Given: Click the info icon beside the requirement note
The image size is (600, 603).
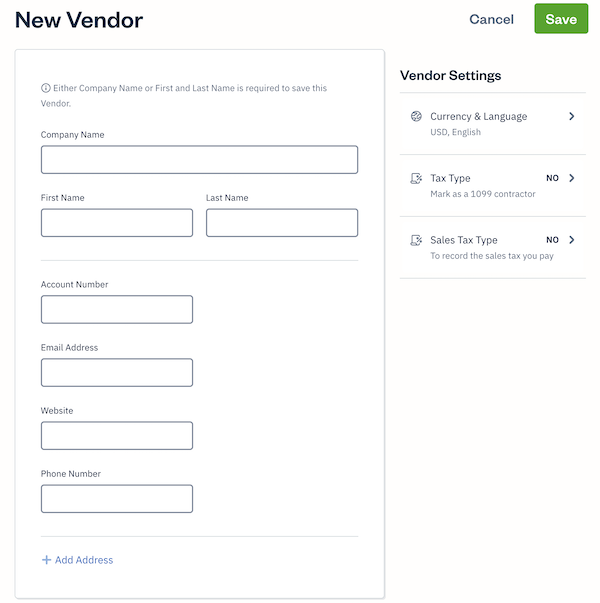Looking at the screenshot, I should [x=46, y=88].
